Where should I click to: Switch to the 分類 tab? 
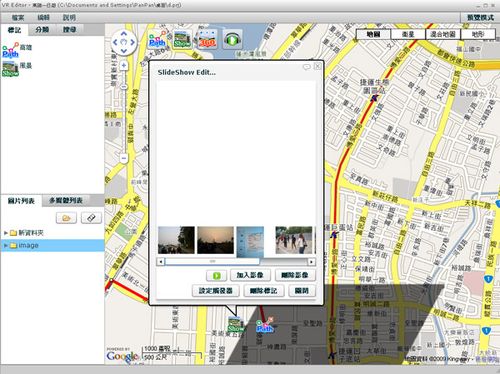click(x=42, y=30)
